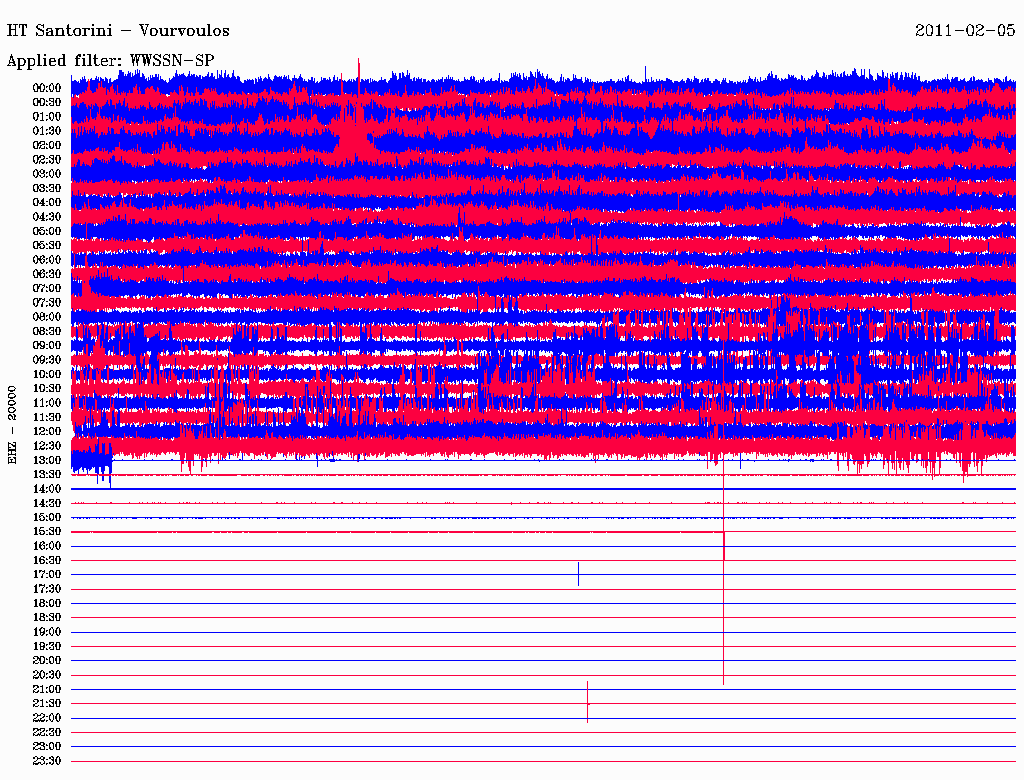Select the 00:00 time label

pos(47,88)
